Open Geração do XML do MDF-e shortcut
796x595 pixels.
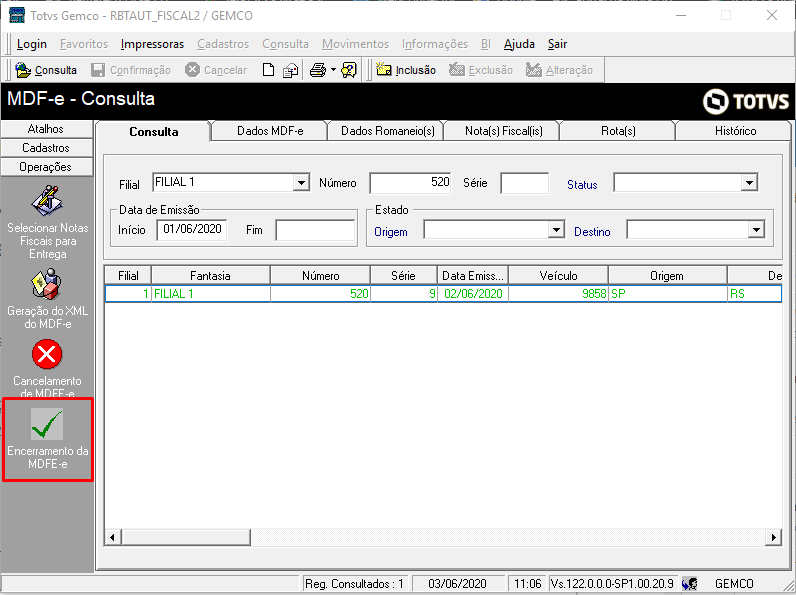click(x=47, y=299)
